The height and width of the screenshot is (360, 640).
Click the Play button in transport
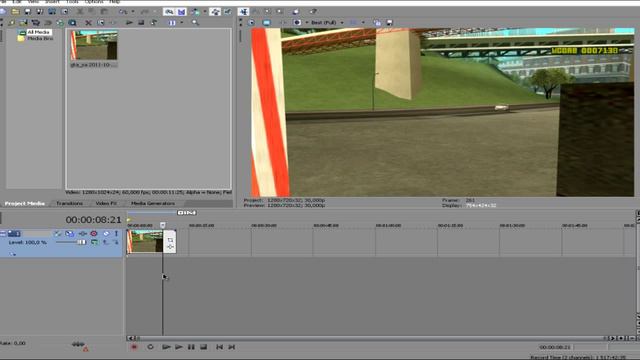178,347
